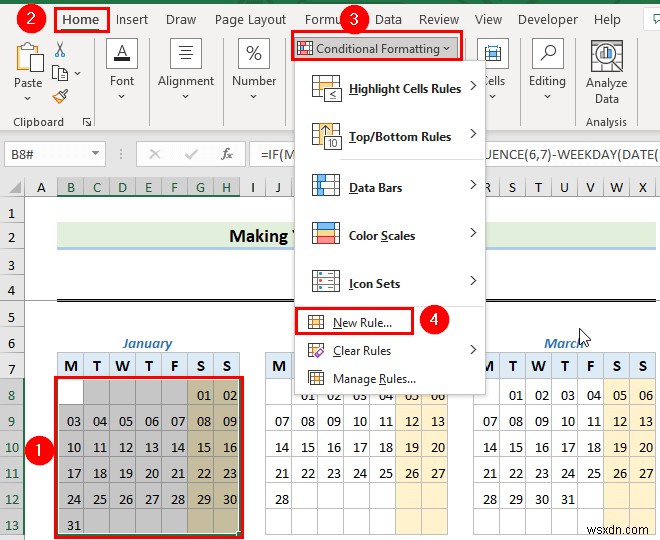Click the empty white cell B8

(71, 393)
